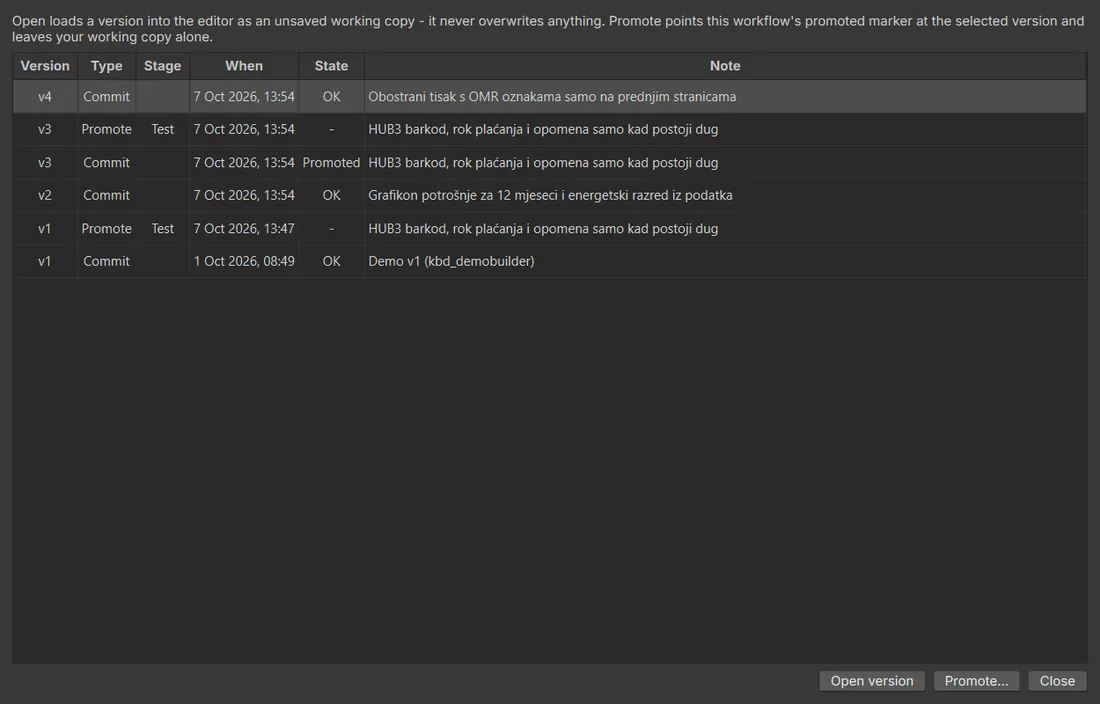
Task: Click the "Commit" type cell in v2 row
Action: pyautogui.click(x=107, y=195)
